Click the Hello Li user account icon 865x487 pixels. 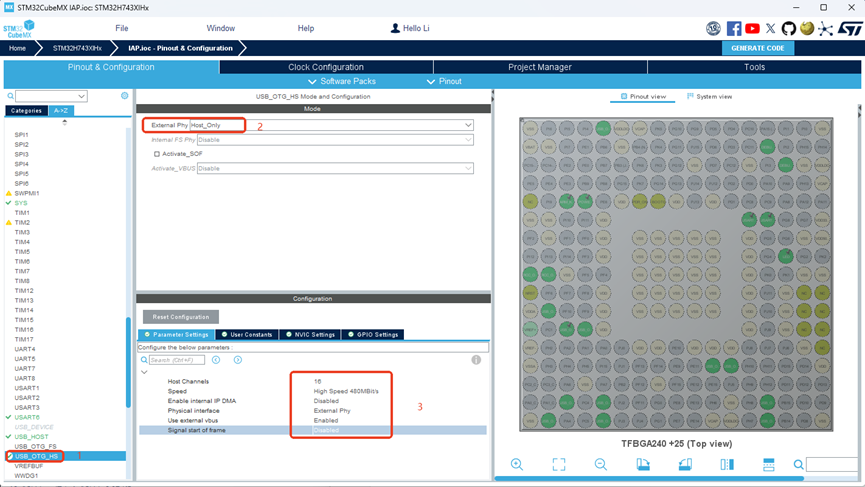395,28
